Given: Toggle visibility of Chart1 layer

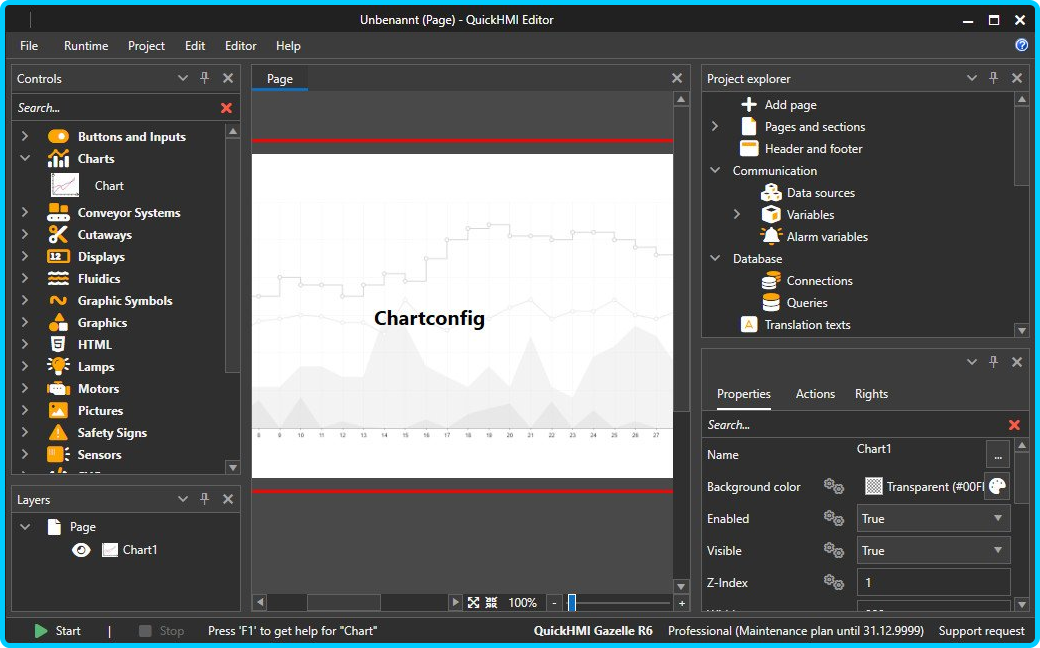Looking at the screenshot, I should click(x=81, y=550).
